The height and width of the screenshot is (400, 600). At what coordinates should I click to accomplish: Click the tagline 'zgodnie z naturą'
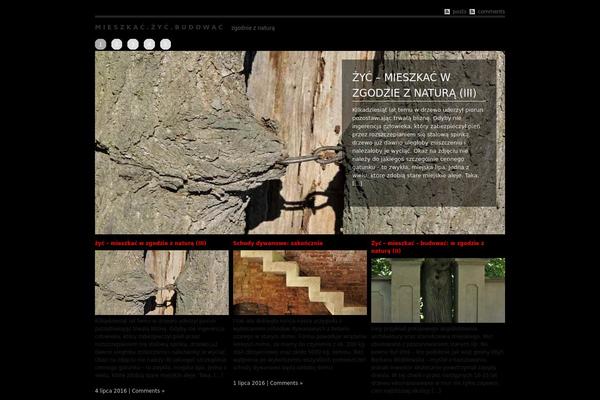click(253, 28)
